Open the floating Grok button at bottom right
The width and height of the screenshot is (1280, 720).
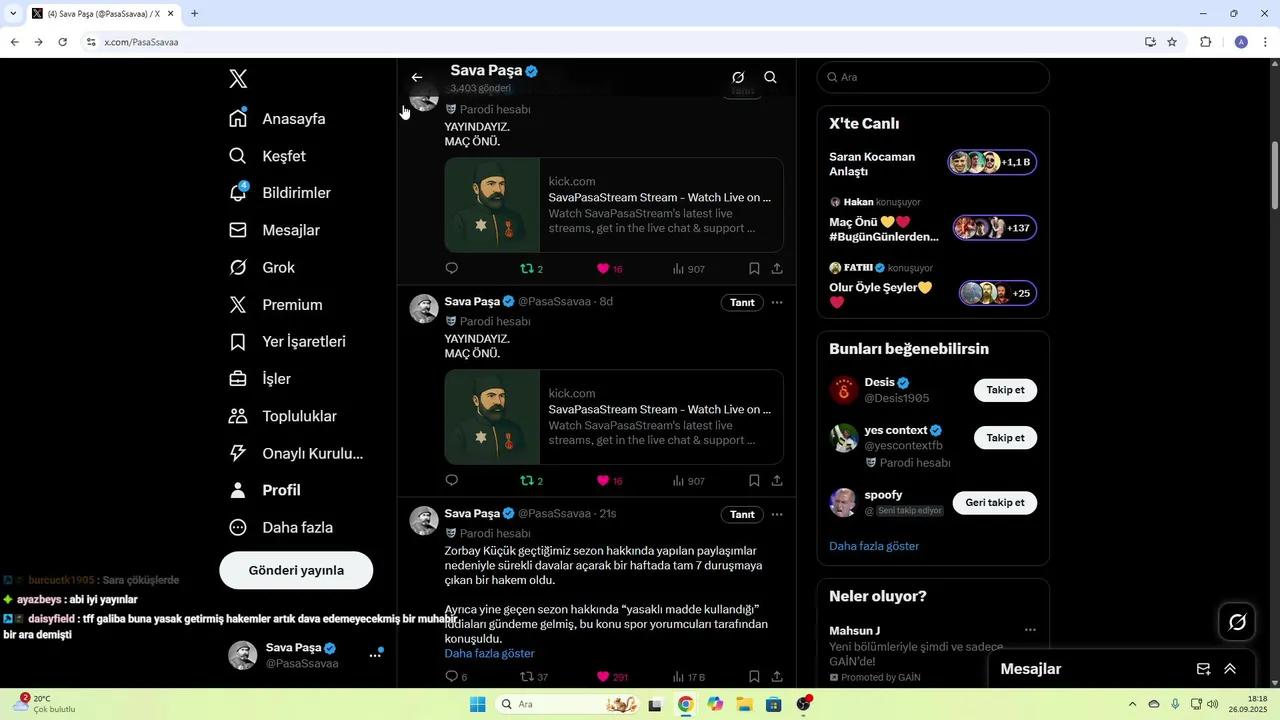coord(1237,622)
